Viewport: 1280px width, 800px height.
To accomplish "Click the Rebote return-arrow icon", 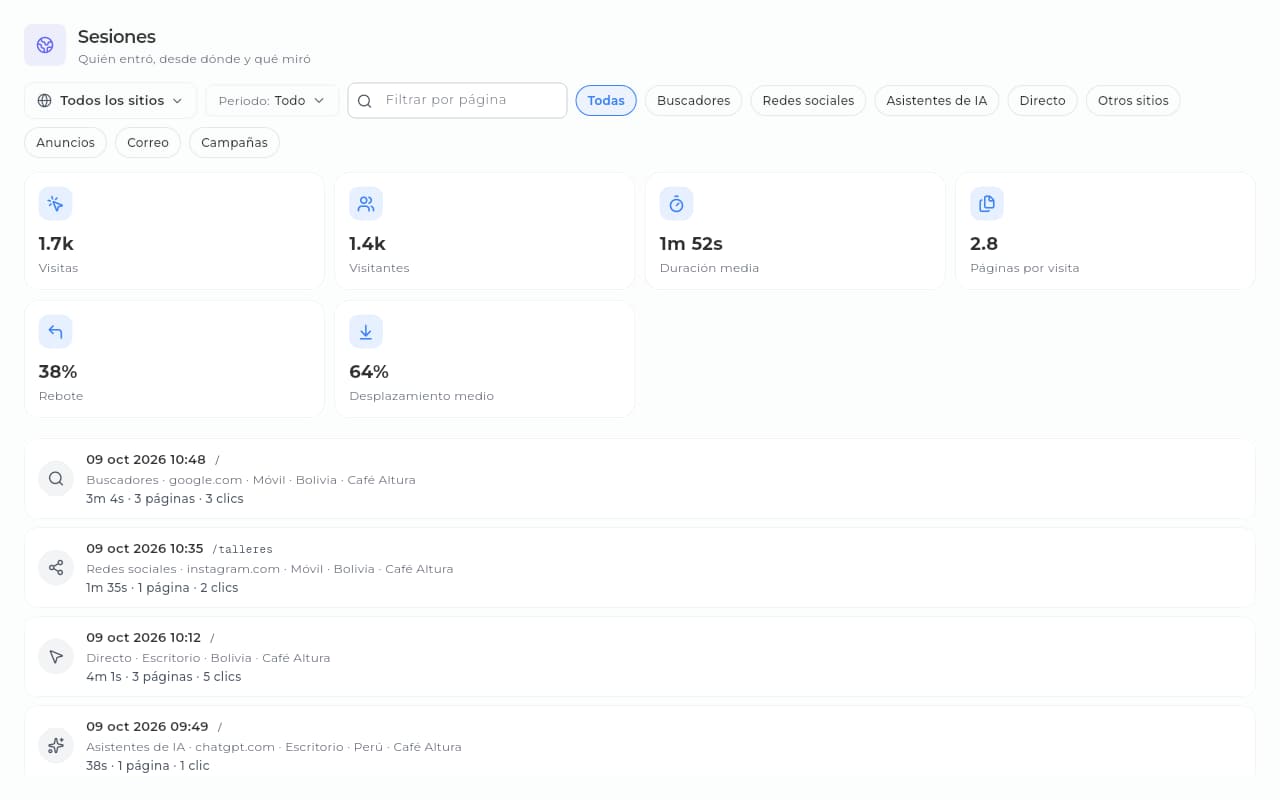I will tap(55, 332).
